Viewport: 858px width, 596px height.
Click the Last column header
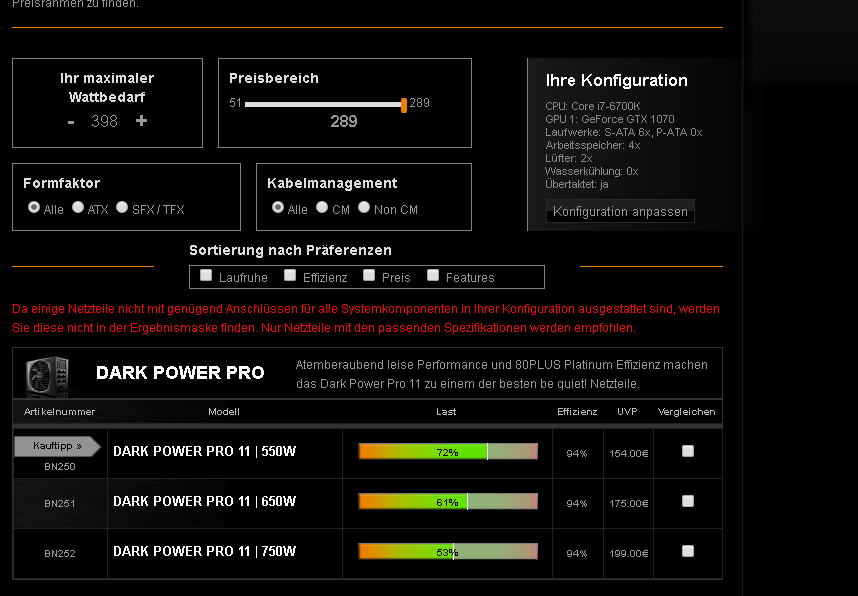pos(446,412)
